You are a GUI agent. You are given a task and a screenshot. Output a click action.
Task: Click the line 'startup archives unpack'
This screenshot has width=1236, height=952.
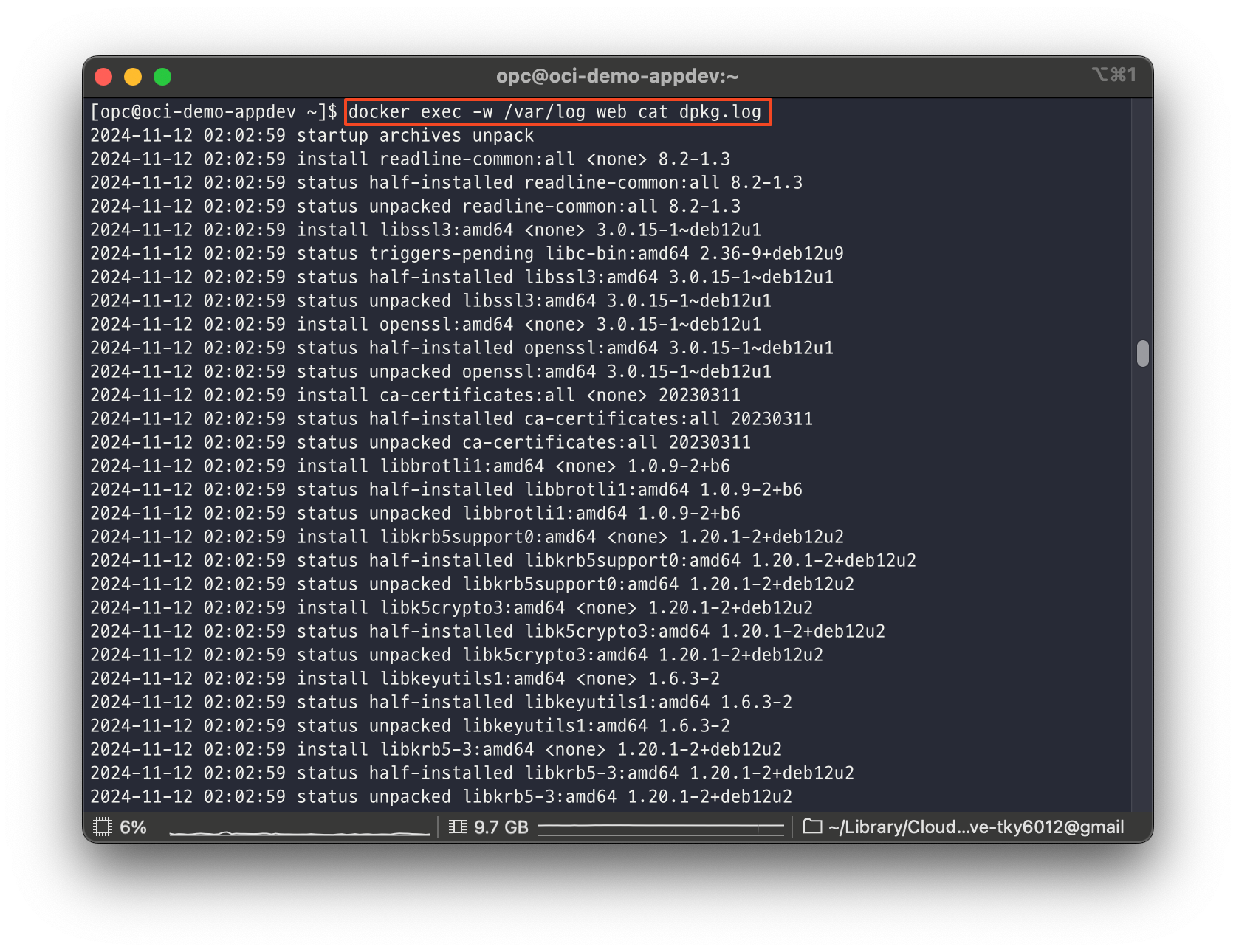pyautogui.click(x=312, y=136)
